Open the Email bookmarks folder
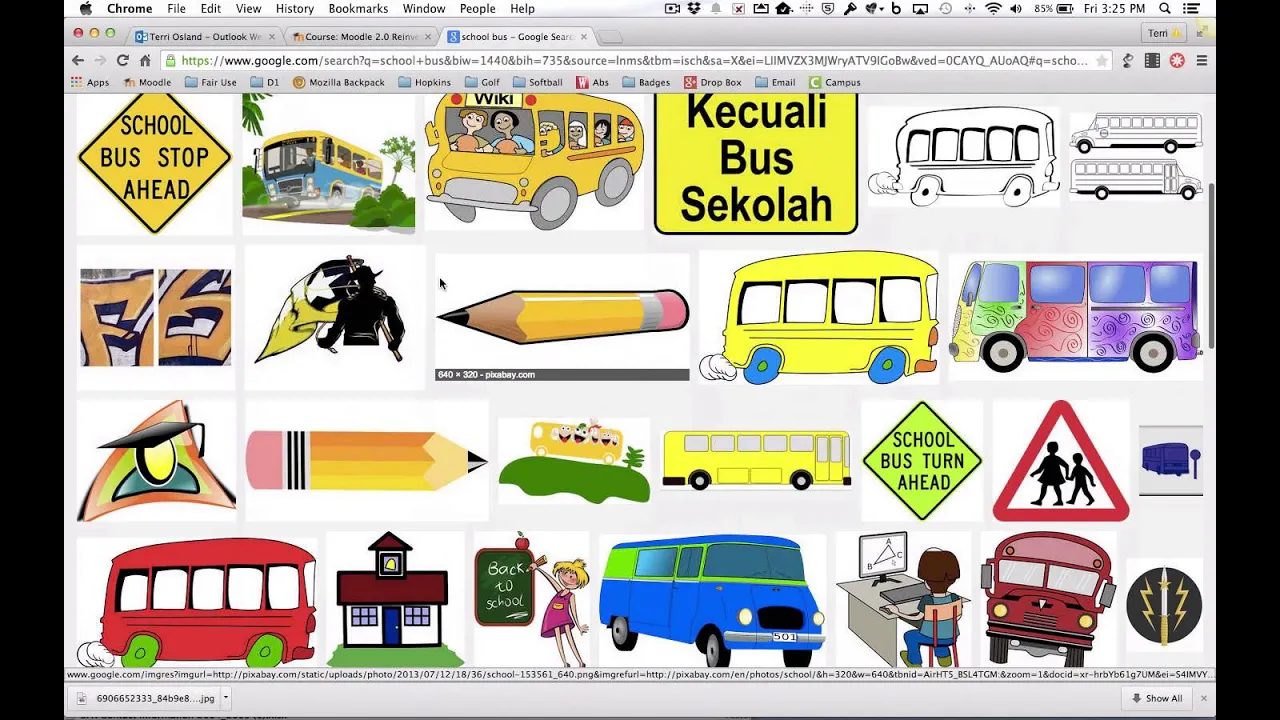The height and width of the screenshot is (720, 1280). click(775, 82)
